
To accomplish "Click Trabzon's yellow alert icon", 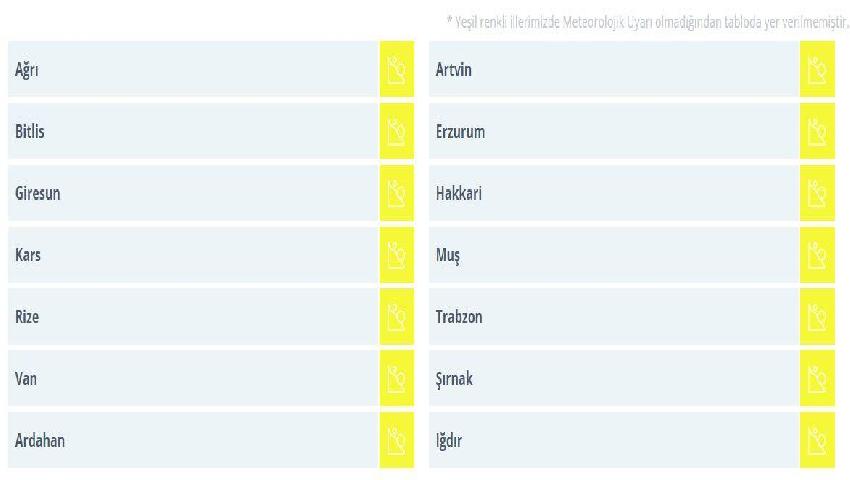I will point(817,316).
